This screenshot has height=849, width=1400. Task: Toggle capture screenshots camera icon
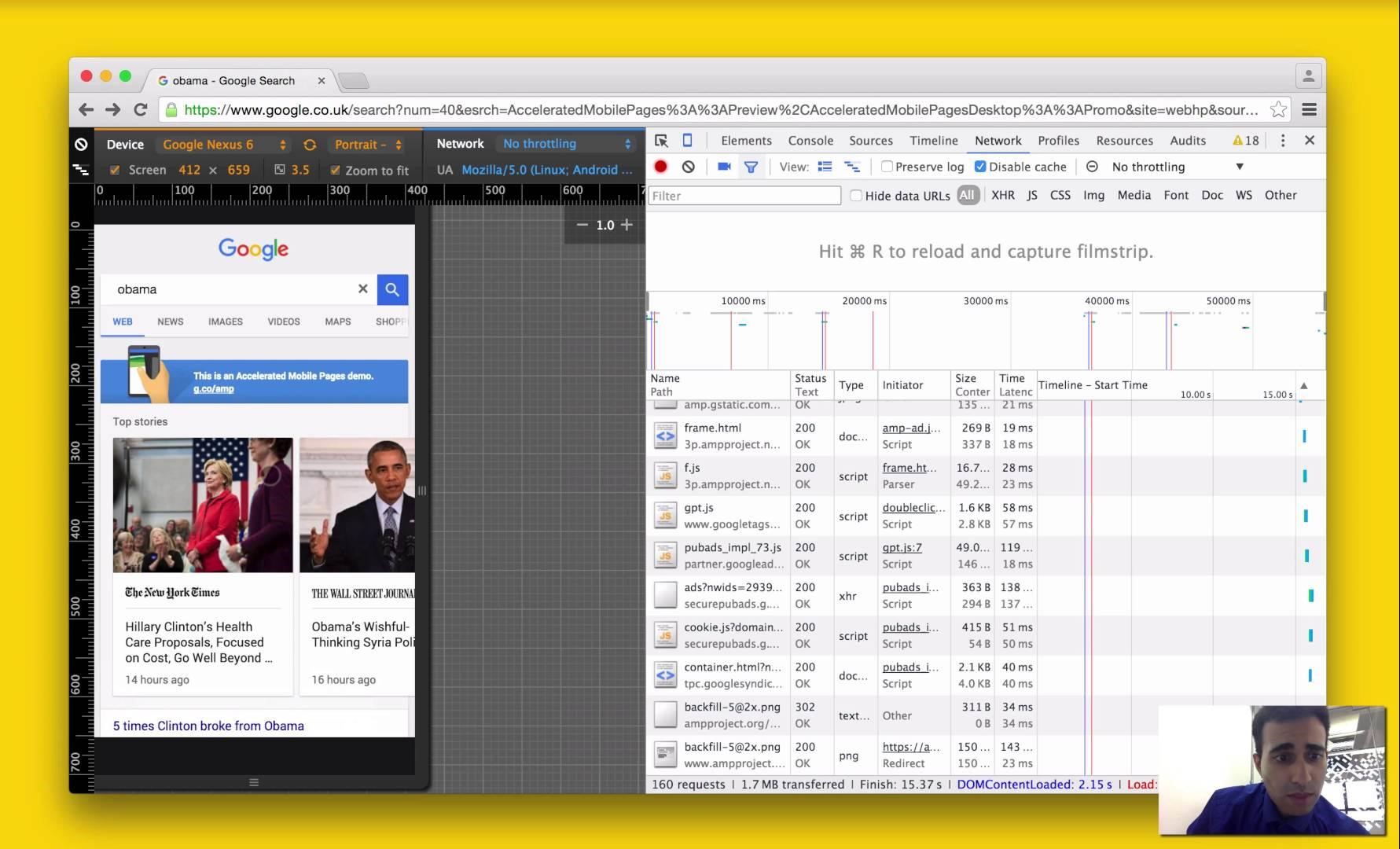tap(724, 167)
